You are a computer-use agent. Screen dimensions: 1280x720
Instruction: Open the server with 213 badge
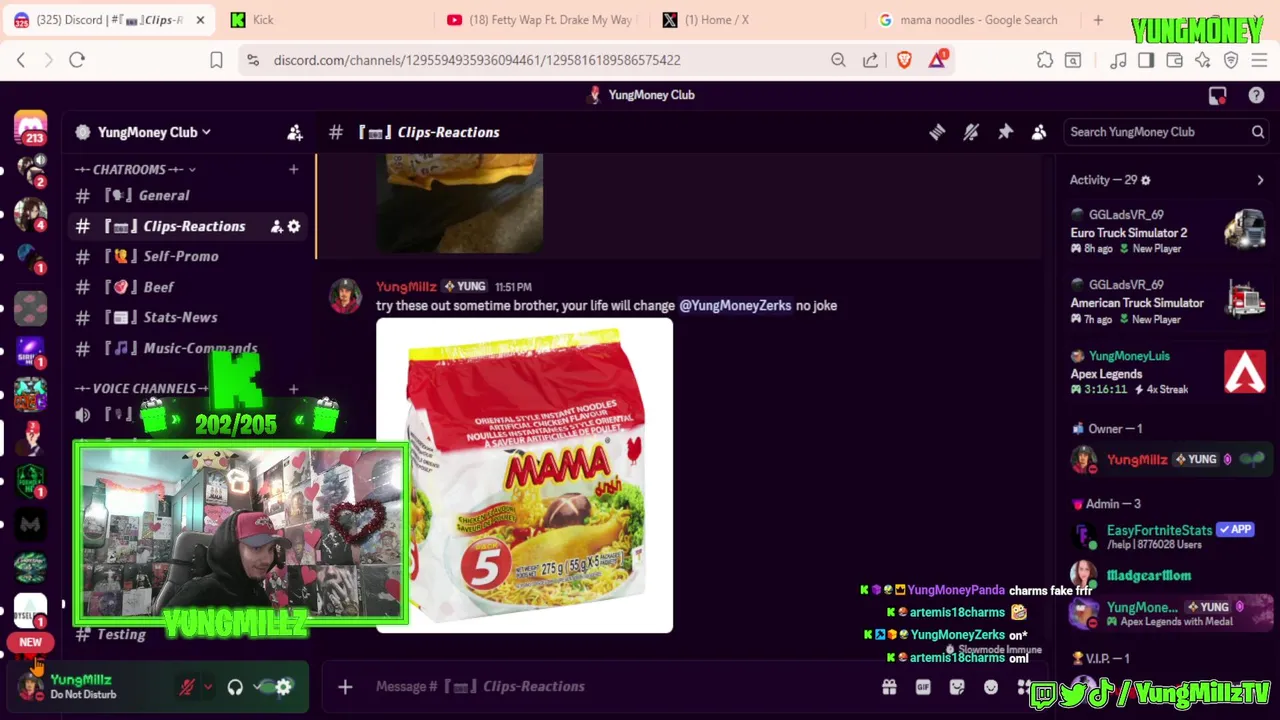pos(31,128)
